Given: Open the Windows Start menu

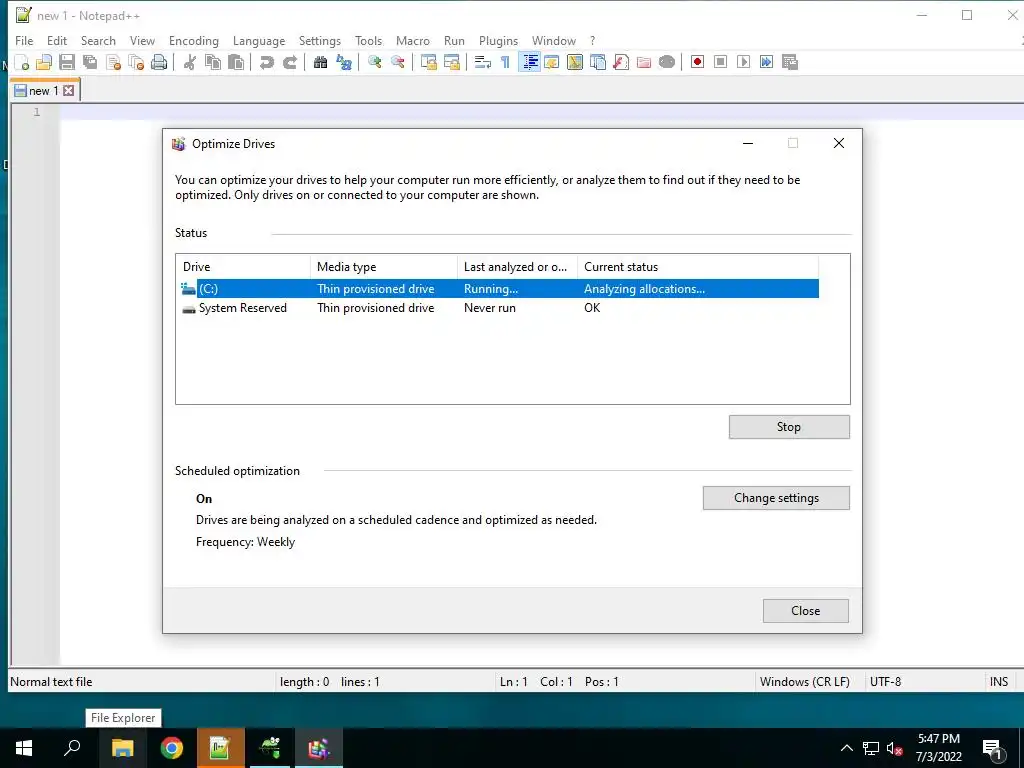Looking at the screenshot, I should pos(24,748).
